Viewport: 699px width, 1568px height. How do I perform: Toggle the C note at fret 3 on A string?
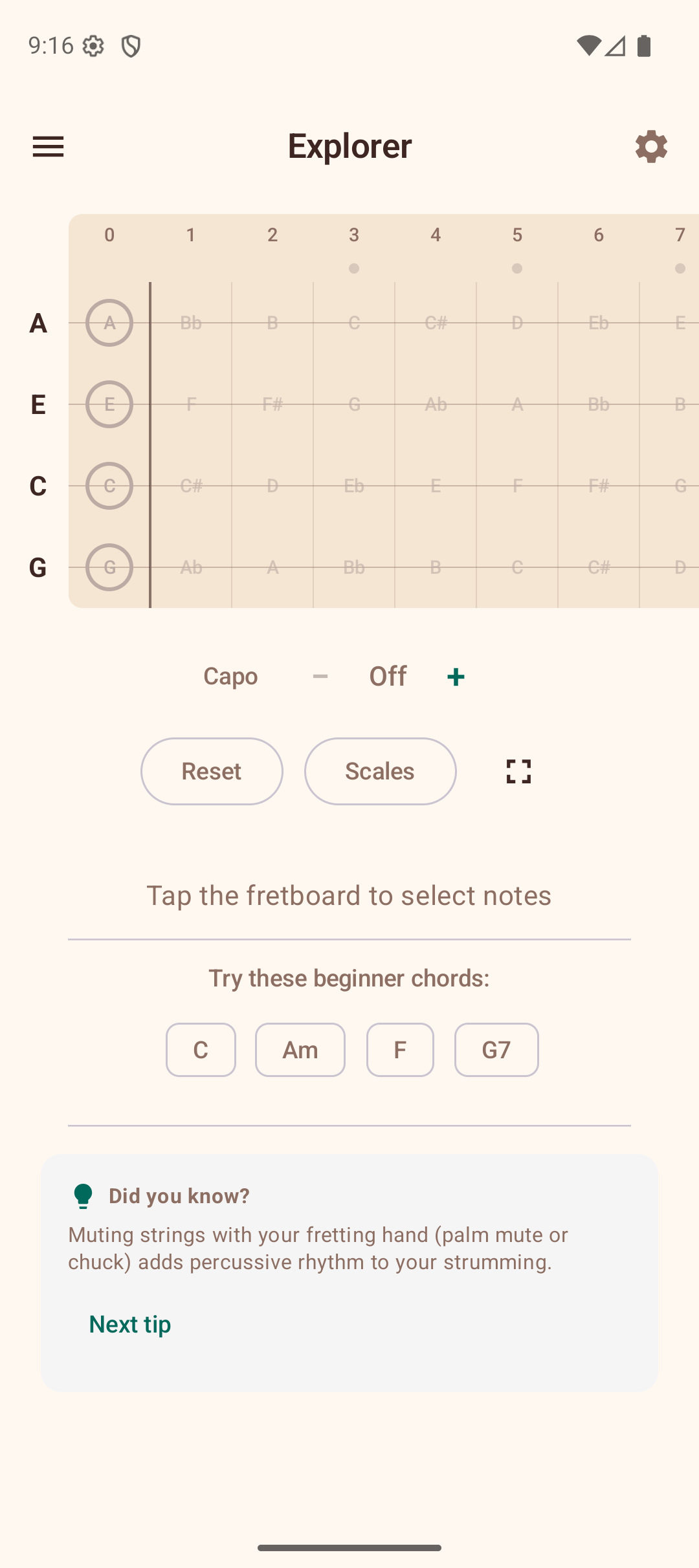353,323
